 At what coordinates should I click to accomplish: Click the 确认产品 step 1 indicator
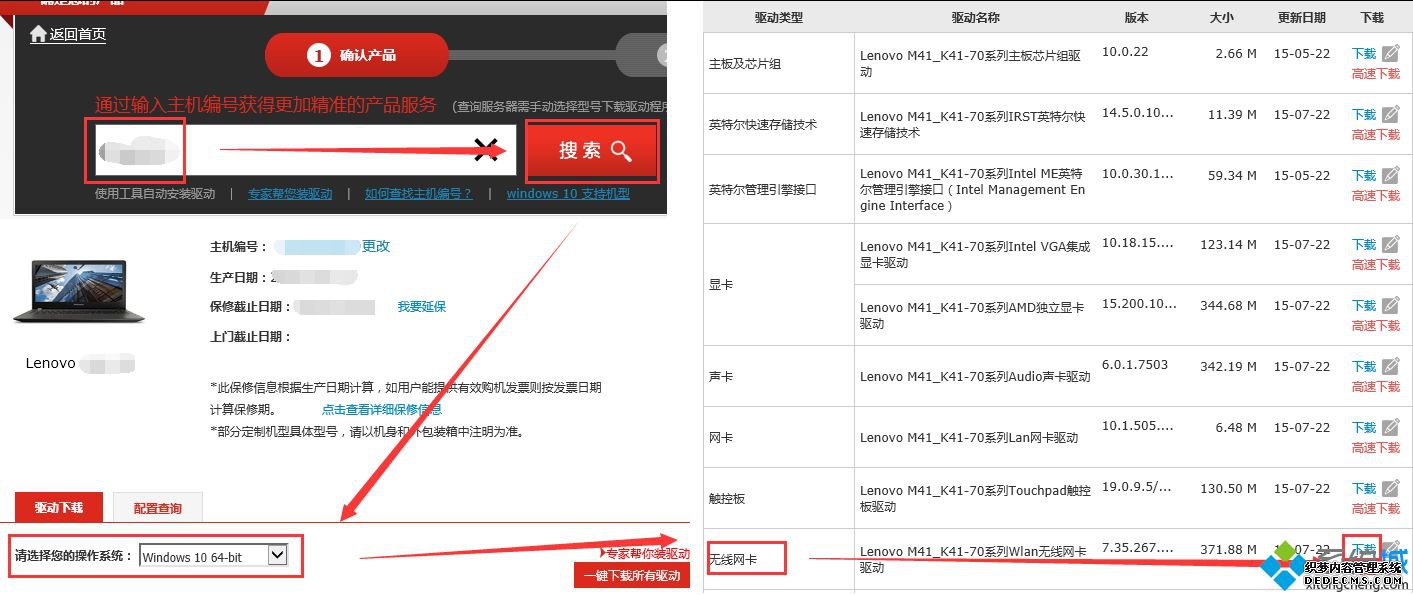[x=356, y=55]
